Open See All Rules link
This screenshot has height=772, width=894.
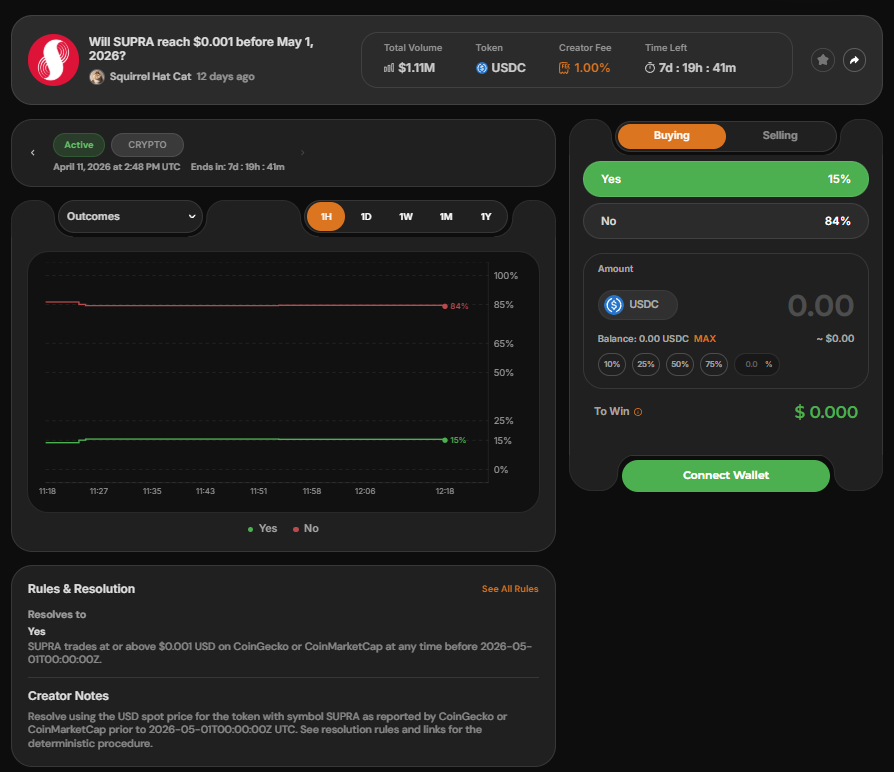tap(510, 589)
